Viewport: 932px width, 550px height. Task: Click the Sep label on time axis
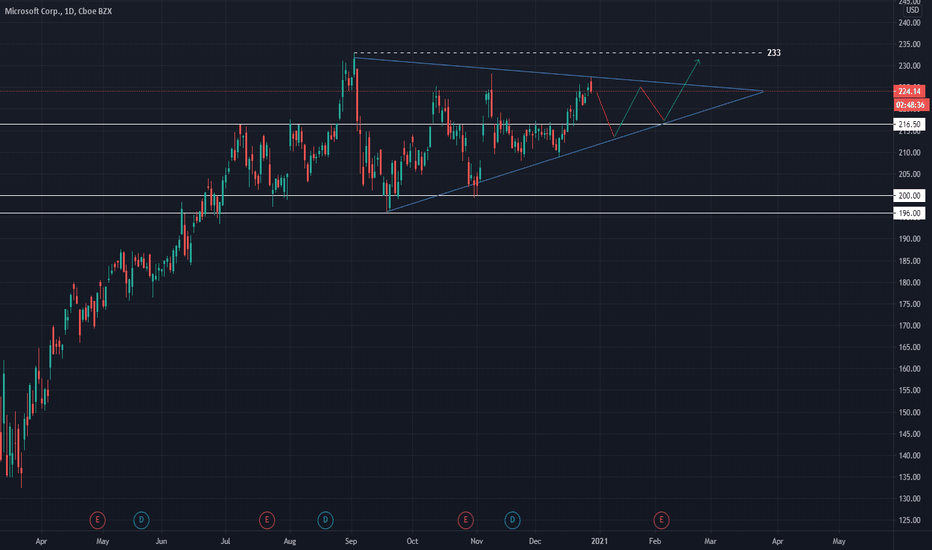(x=351, y=541)
